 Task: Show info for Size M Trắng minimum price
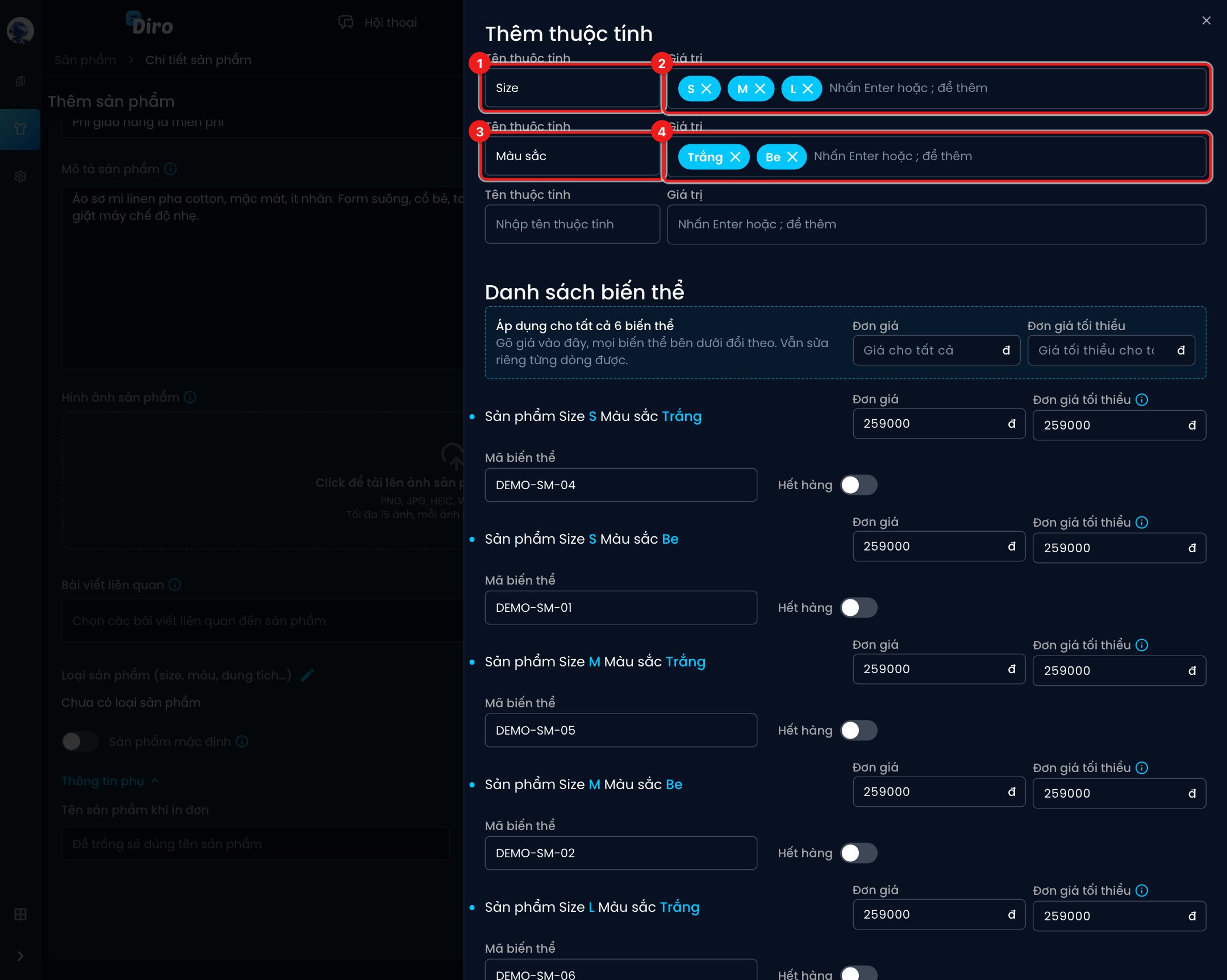1142,645
